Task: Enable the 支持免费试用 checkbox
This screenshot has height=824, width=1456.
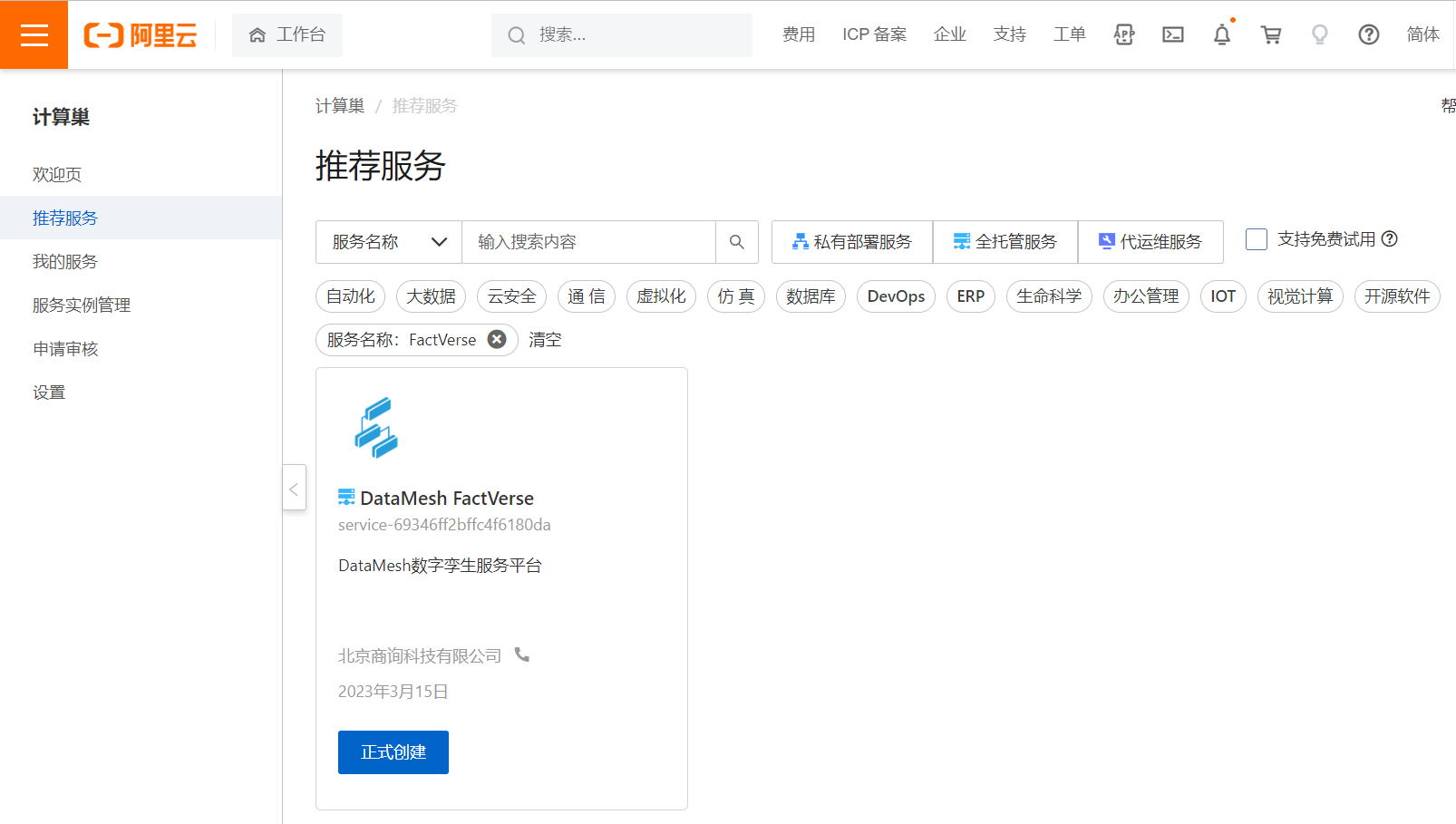Action: 1257,239
